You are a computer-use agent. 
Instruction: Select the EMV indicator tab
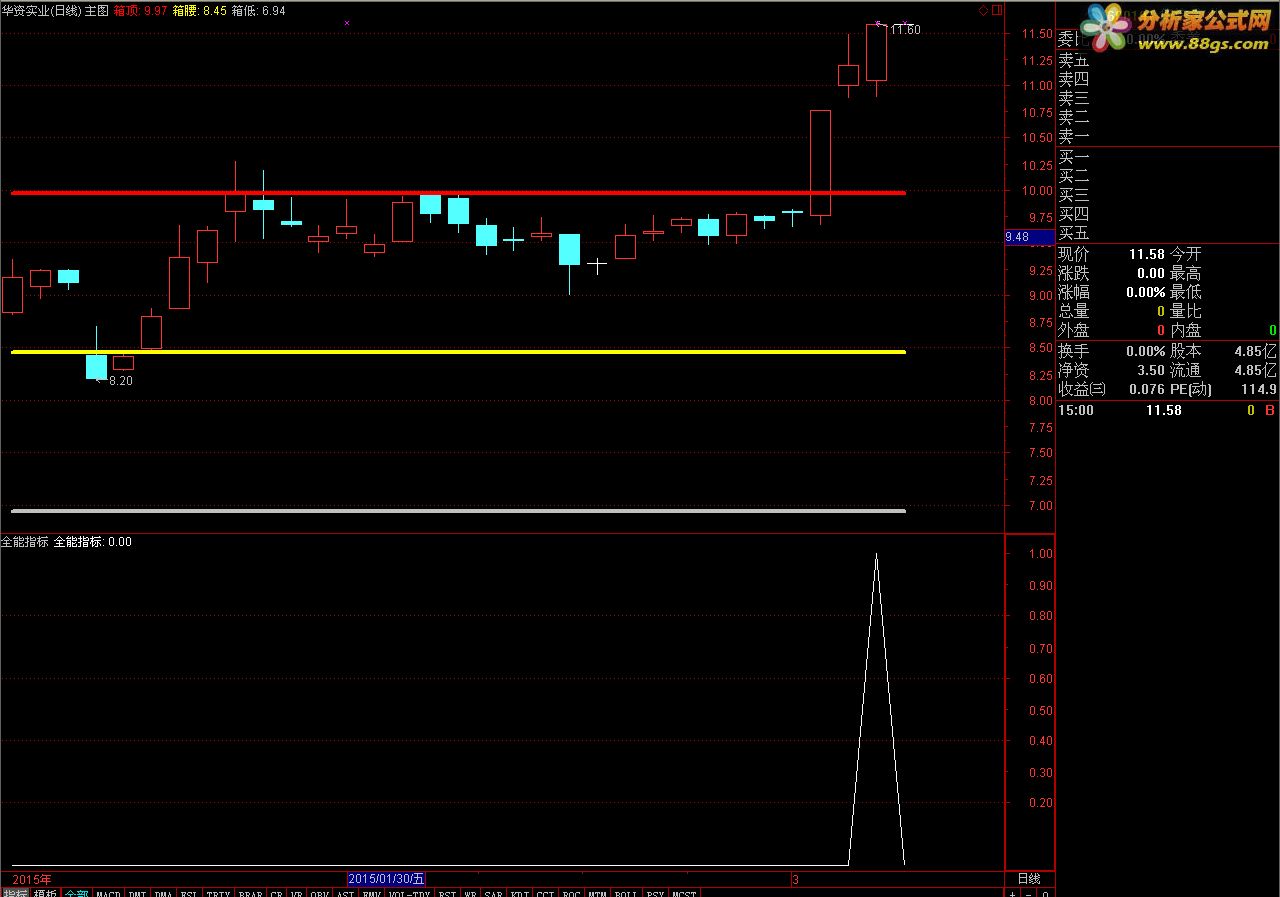[371, 892]
